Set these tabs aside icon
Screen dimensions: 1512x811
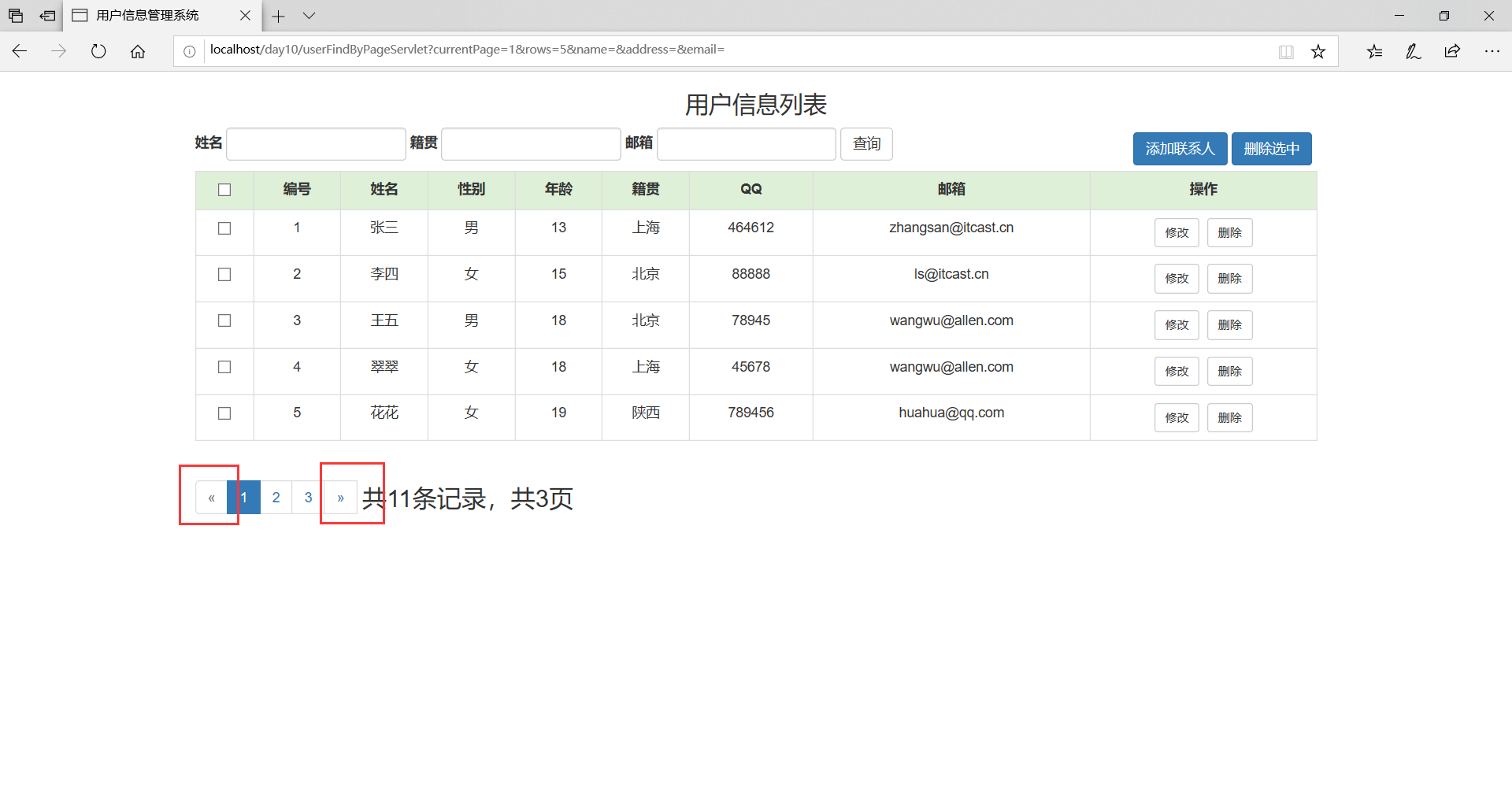(47, 16)
